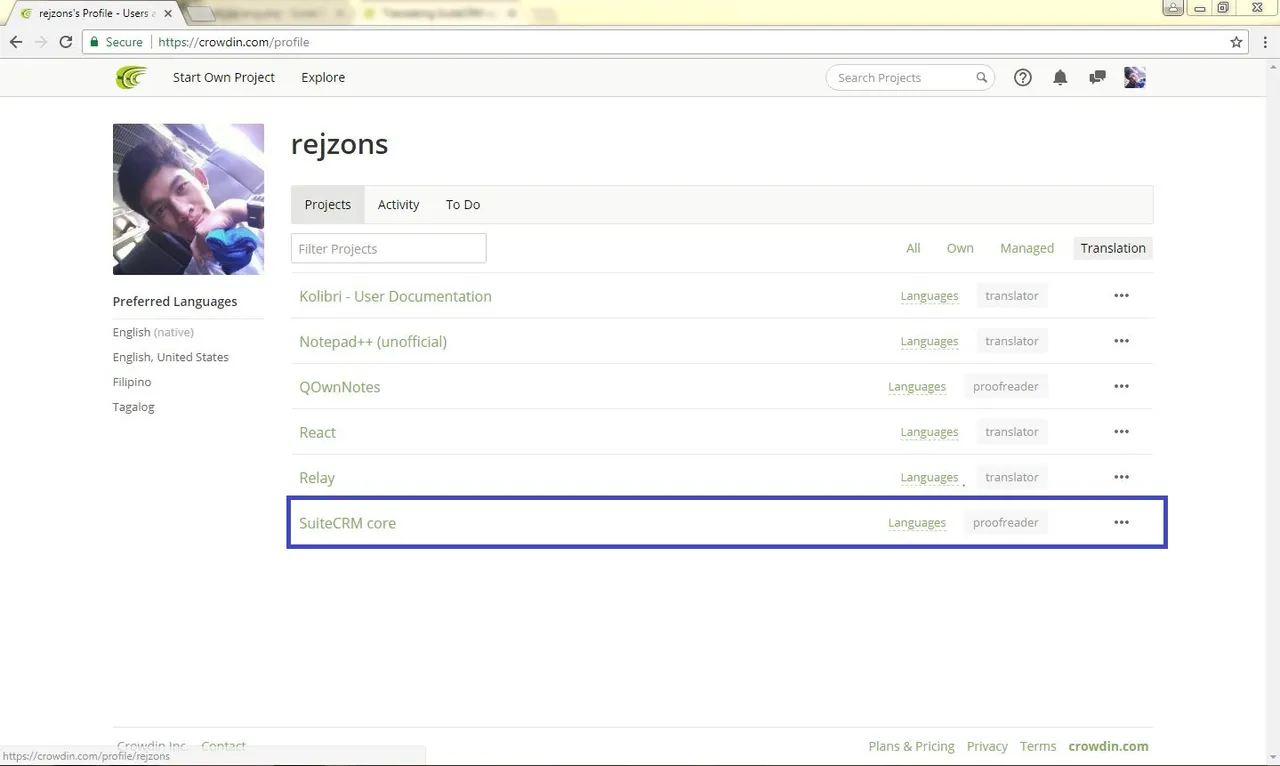Filter projects by Own
Viewport: 1280px width, 766px height.
(960, 248)
